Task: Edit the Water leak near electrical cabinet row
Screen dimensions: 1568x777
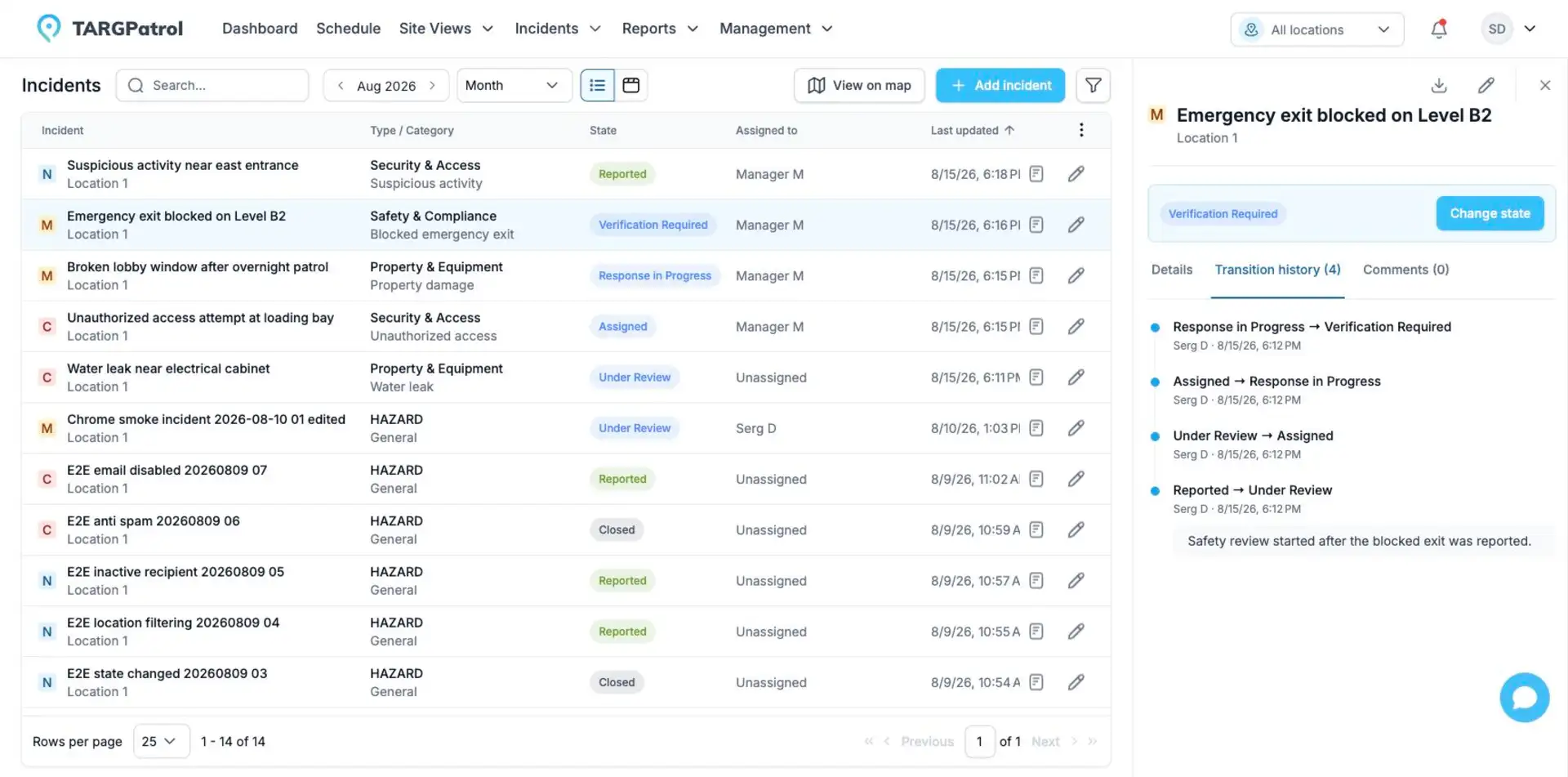Action: (x=1076, y=377)
